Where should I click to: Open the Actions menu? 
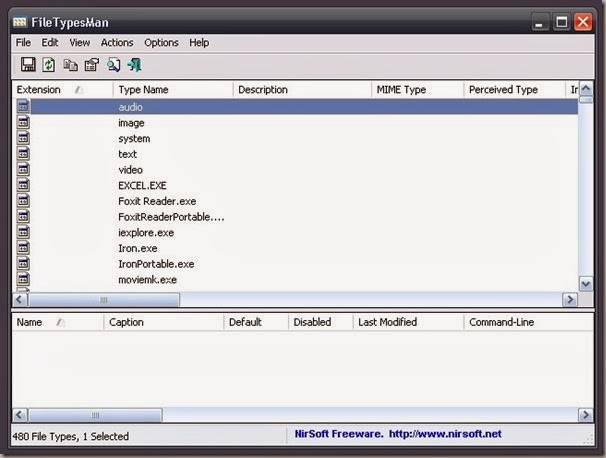[117, 43]
